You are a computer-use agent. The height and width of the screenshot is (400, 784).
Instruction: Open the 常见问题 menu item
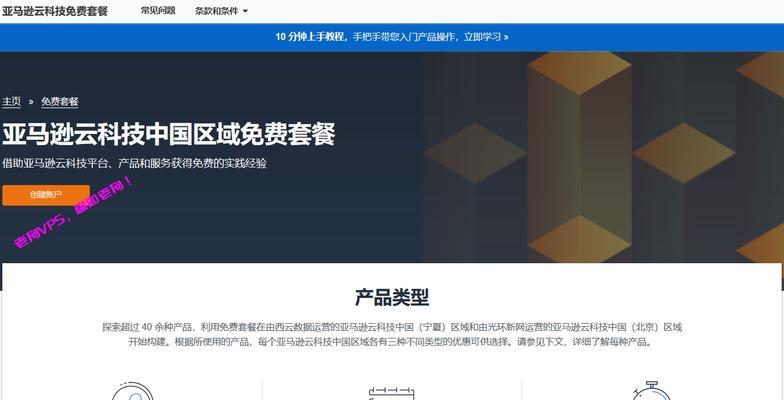[x=158, y=10]
